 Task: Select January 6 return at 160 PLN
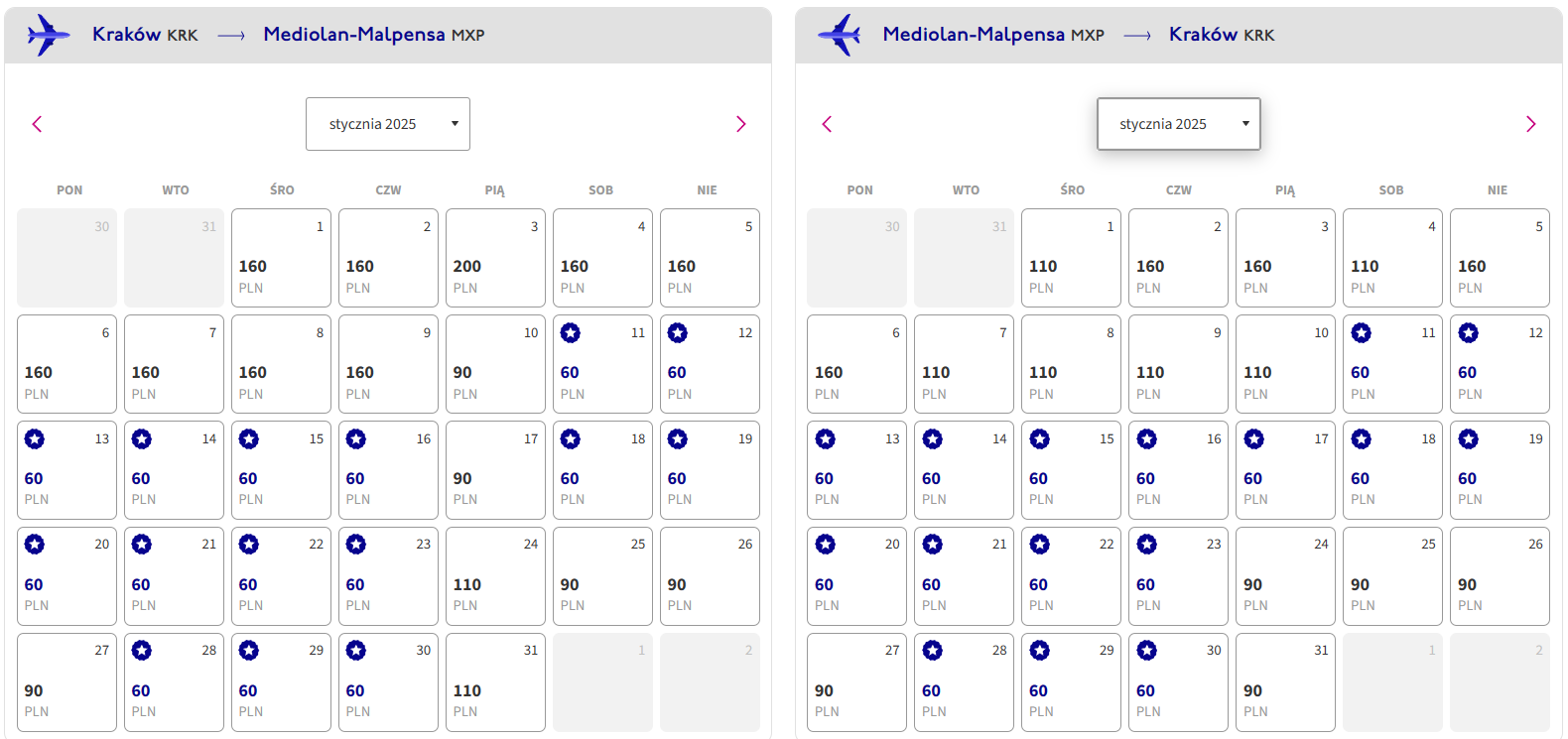pyautogui.click(x=856, y=364)
